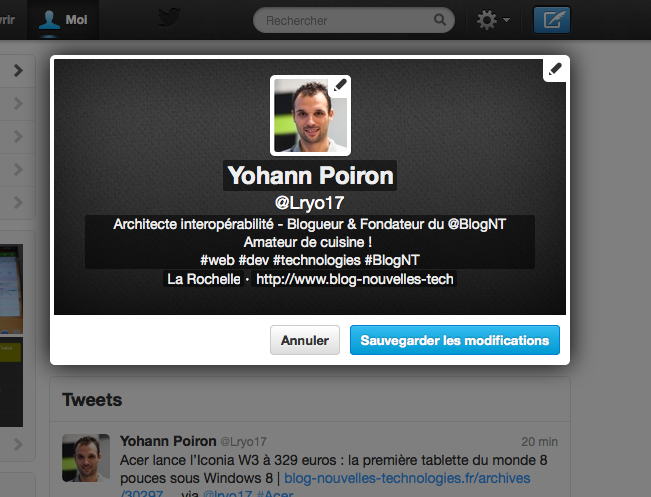The height and width of the screenshot is (497, 651).
Task: Open the settings gear menu
Action: click(493, 20)
